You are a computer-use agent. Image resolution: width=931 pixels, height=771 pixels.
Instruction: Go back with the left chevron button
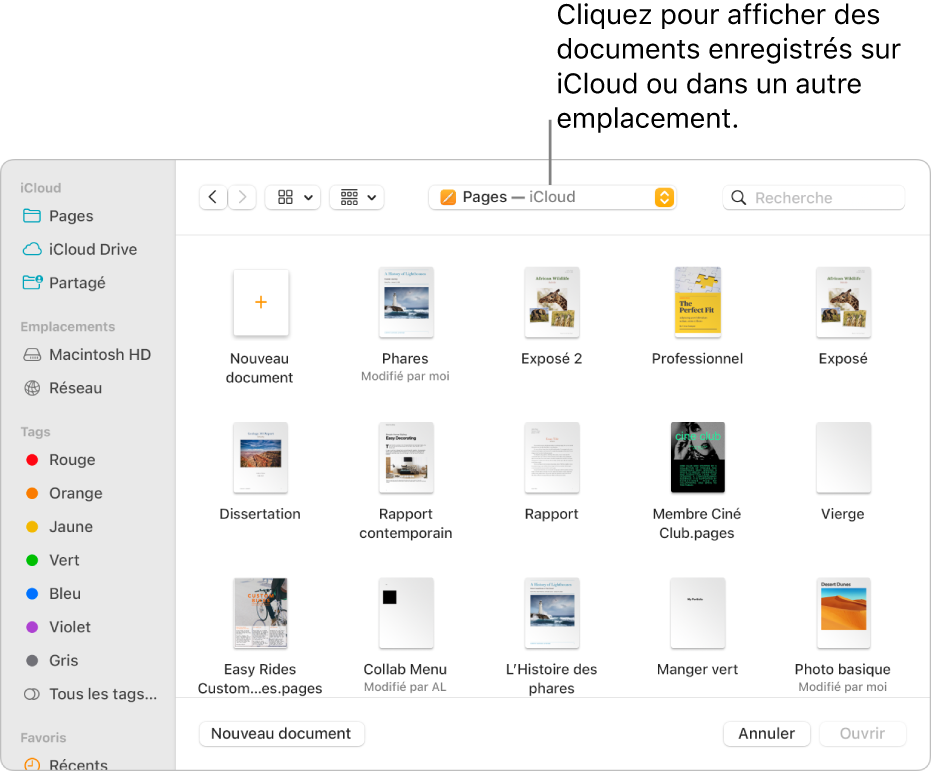pyautogui.click(x=213, y=197)
